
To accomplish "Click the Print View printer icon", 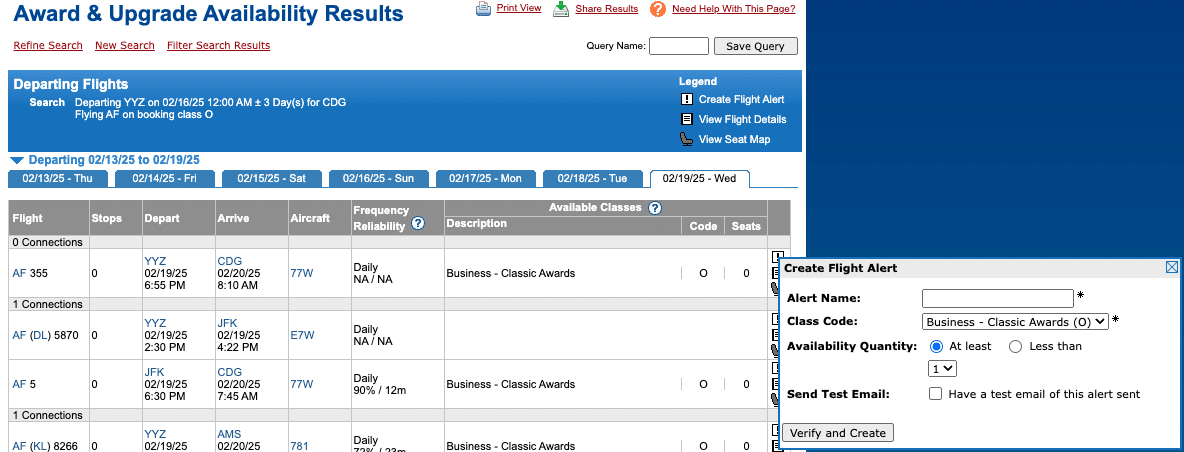I will coord(483,9).
